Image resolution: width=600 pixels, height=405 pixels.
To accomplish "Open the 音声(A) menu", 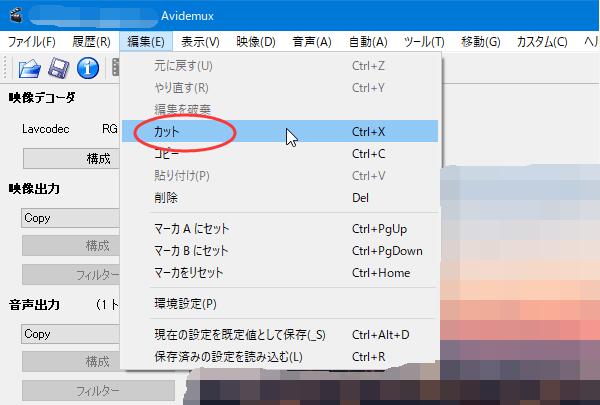I will point(312,41).
